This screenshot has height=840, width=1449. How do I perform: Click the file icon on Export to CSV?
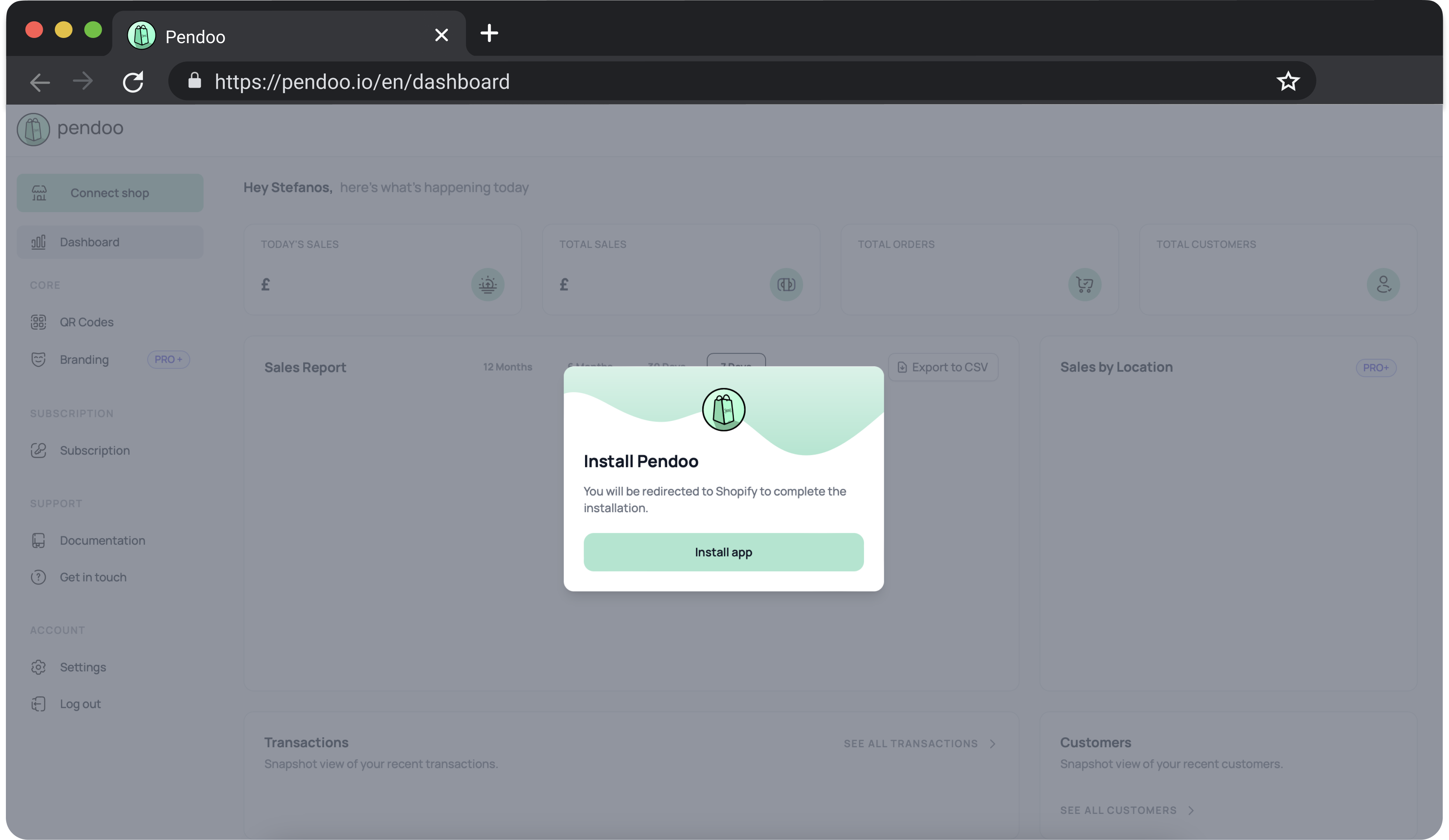(x=902, y=367)
